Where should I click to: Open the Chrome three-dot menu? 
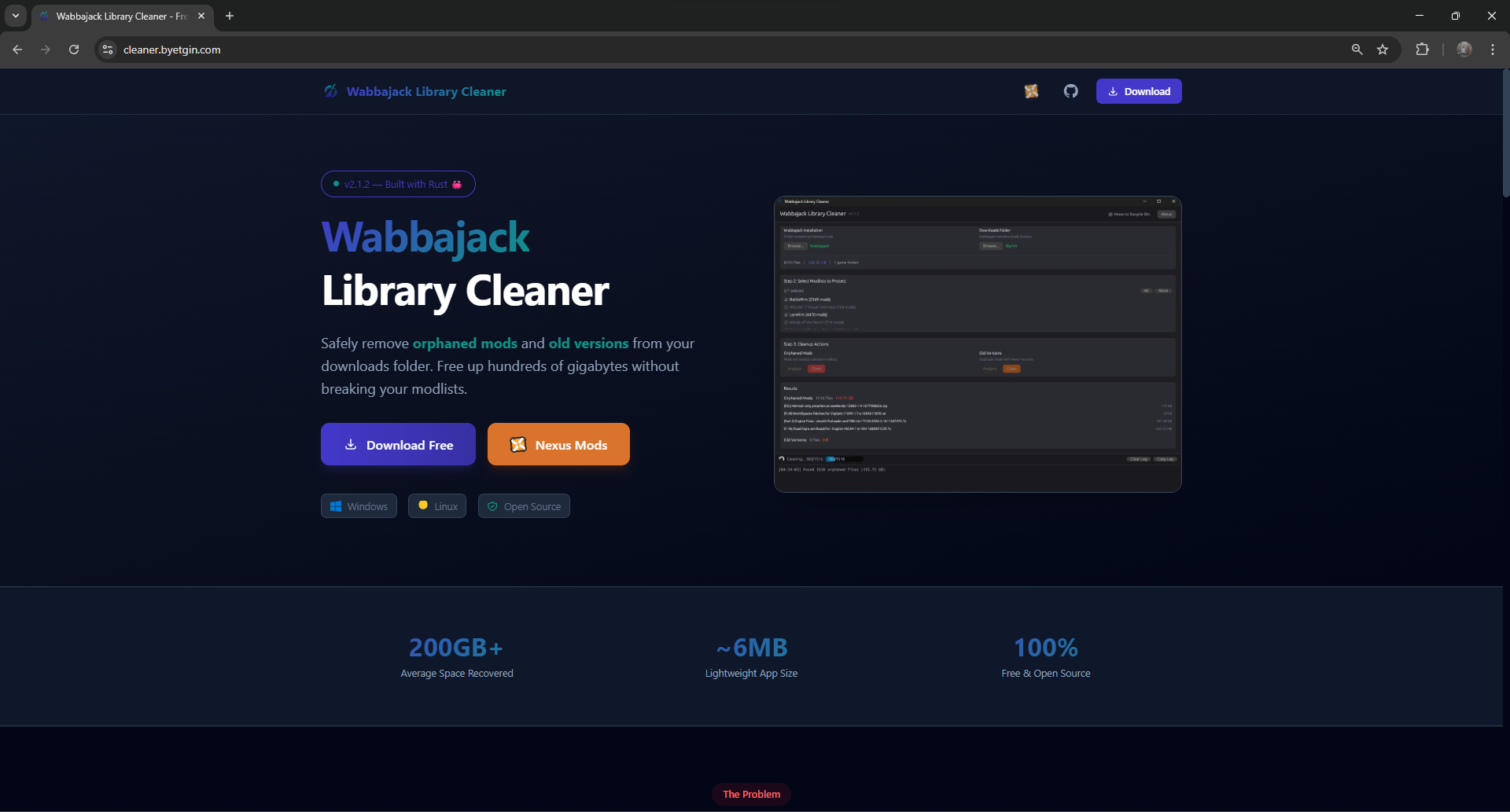(1492, 50)
